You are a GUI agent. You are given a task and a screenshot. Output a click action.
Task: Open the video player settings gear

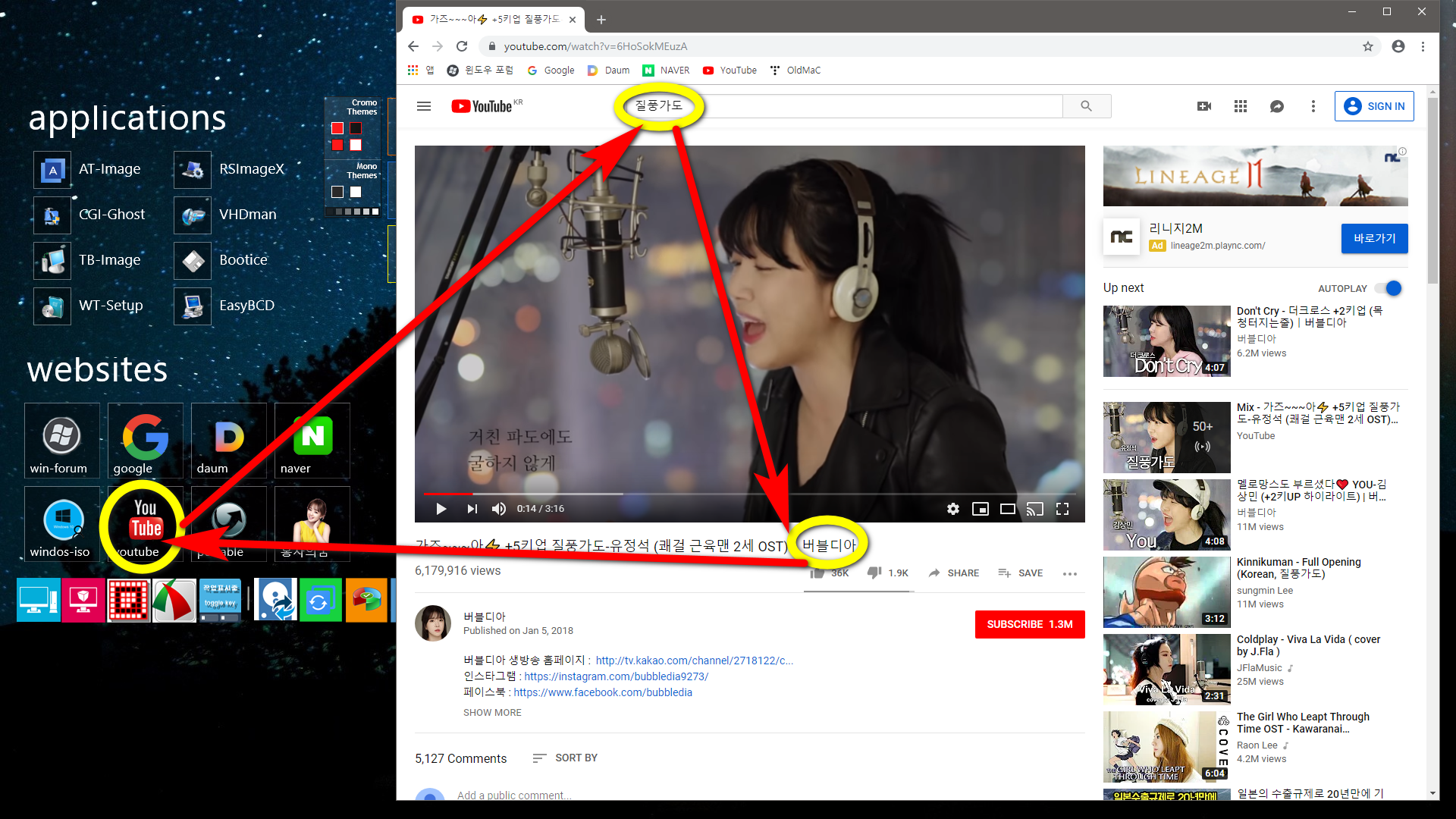(953, 509)
